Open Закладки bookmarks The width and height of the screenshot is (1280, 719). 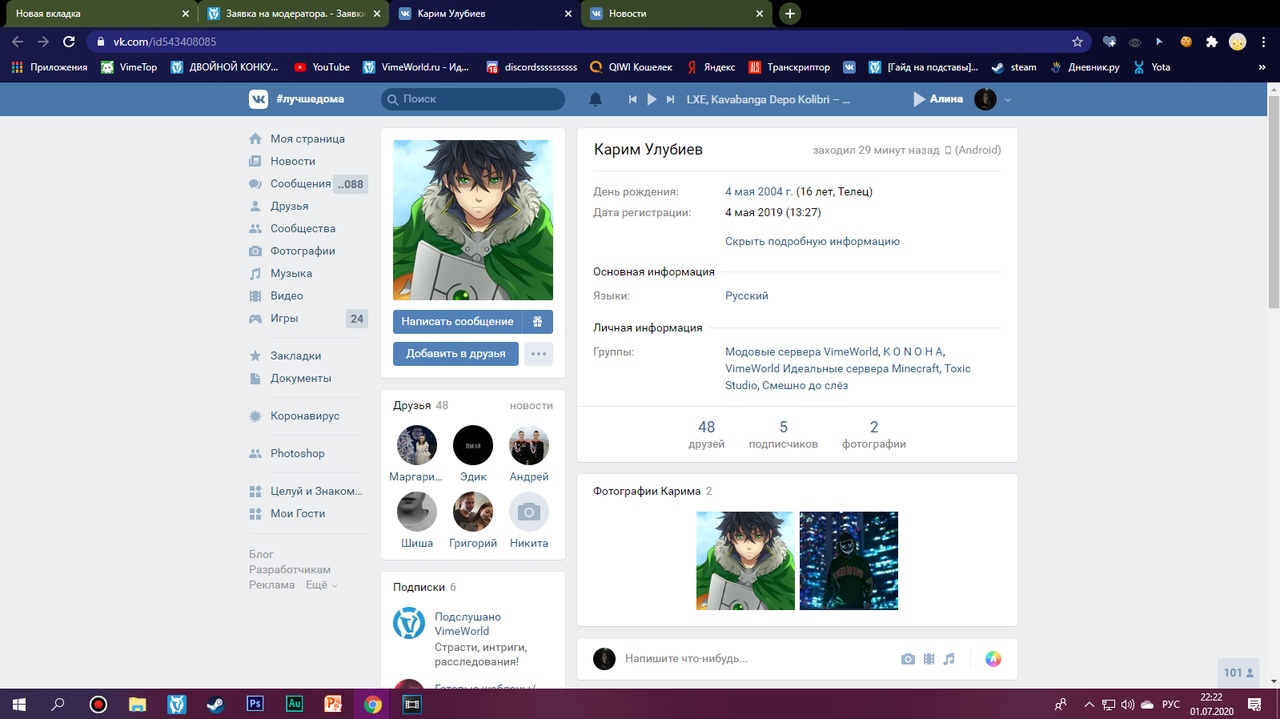(x=295, y=356)
